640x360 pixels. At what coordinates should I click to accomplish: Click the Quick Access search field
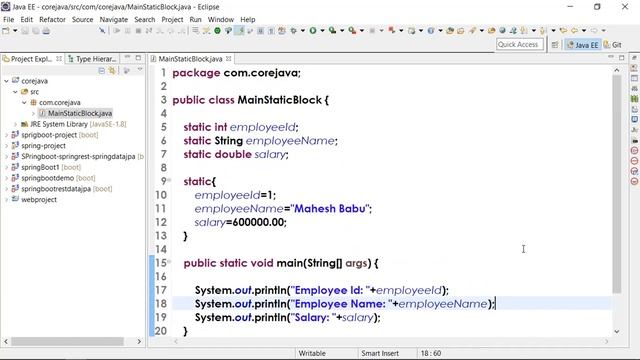click(x=520, y=44)
